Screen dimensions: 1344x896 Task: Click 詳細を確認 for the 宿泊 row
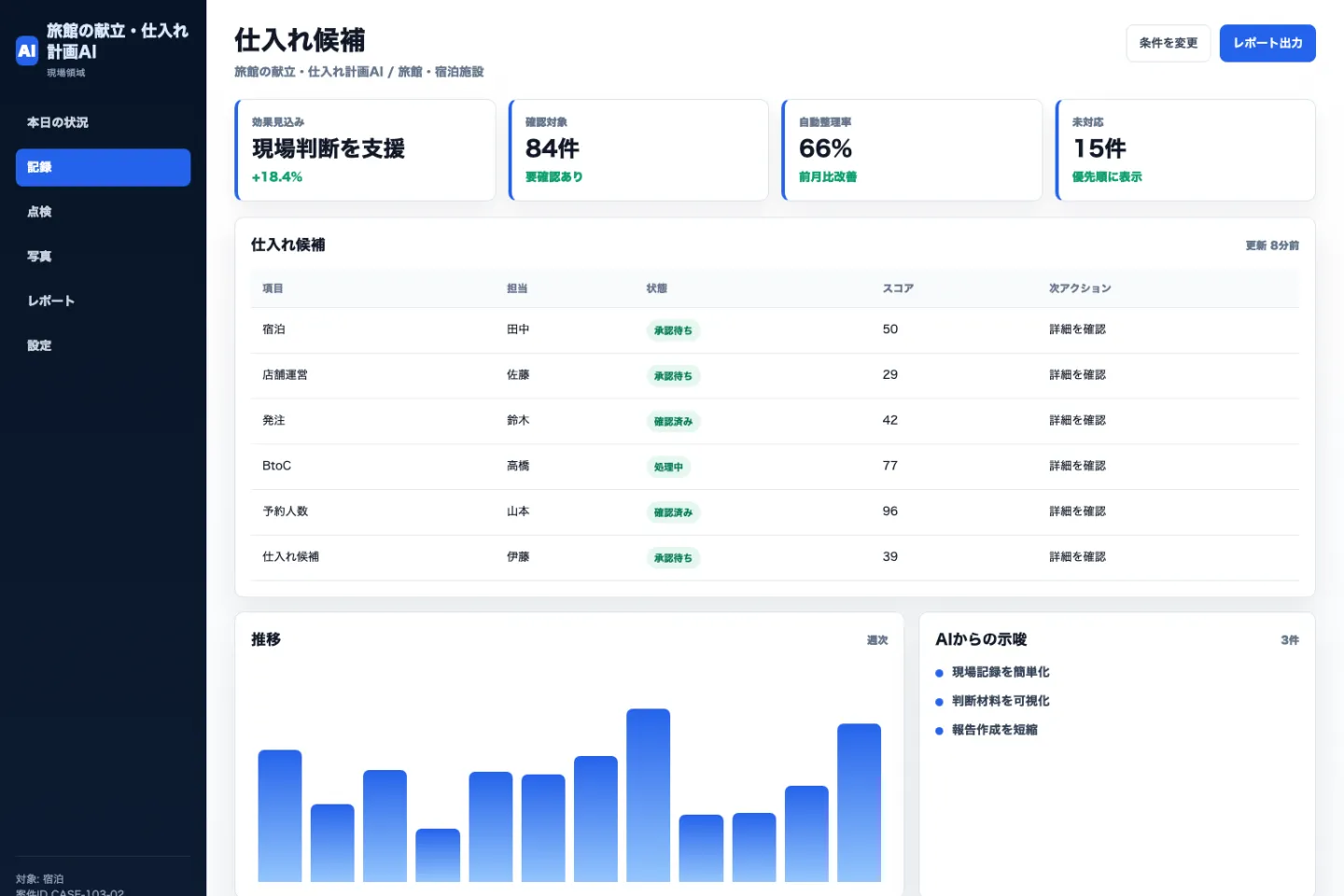pos(1077,329)
